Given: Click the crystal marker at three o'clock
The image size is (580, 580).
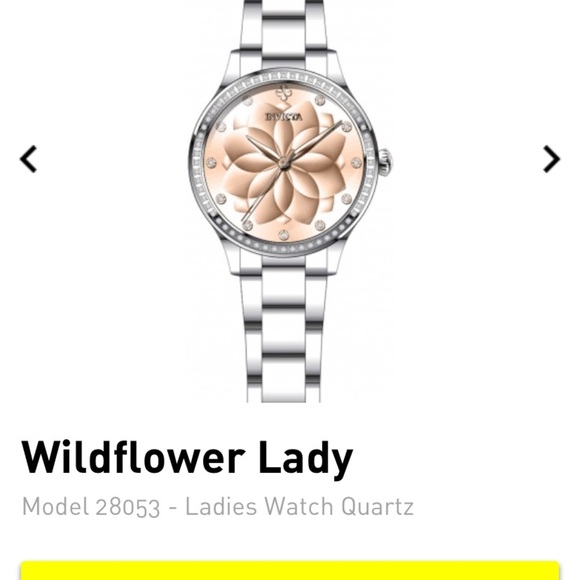Looking at the screenshot, I should (356, 162).
